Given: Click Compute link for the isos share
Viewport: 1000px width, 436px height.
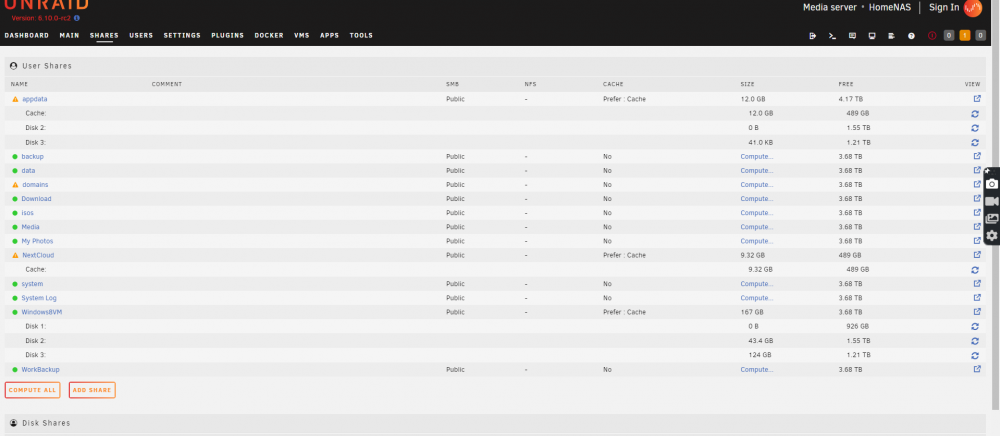Looking at the screenshot, I should [x=756, y=213].
